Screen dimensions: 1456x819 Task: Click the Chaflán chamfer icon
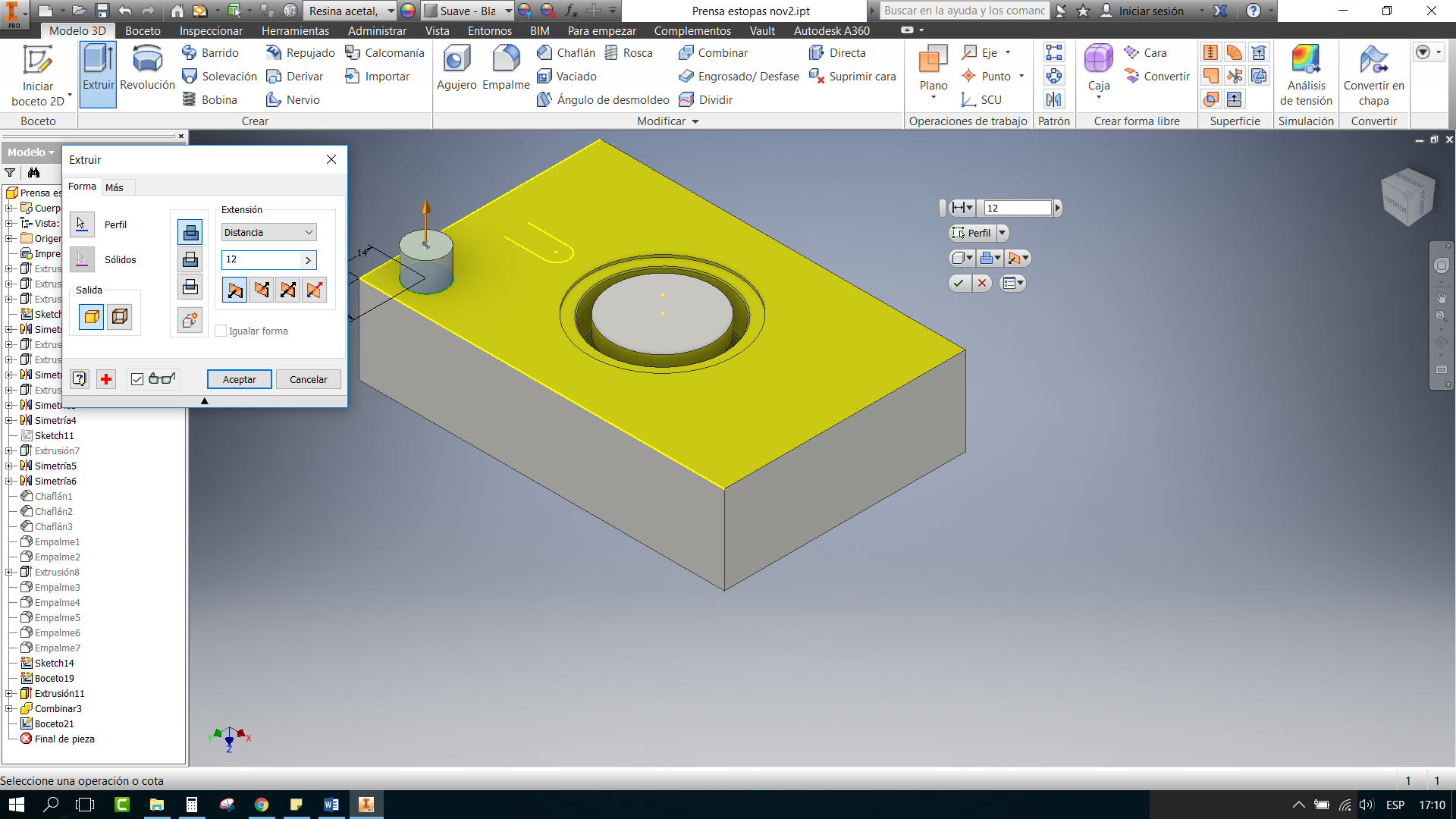pos(544,52)
